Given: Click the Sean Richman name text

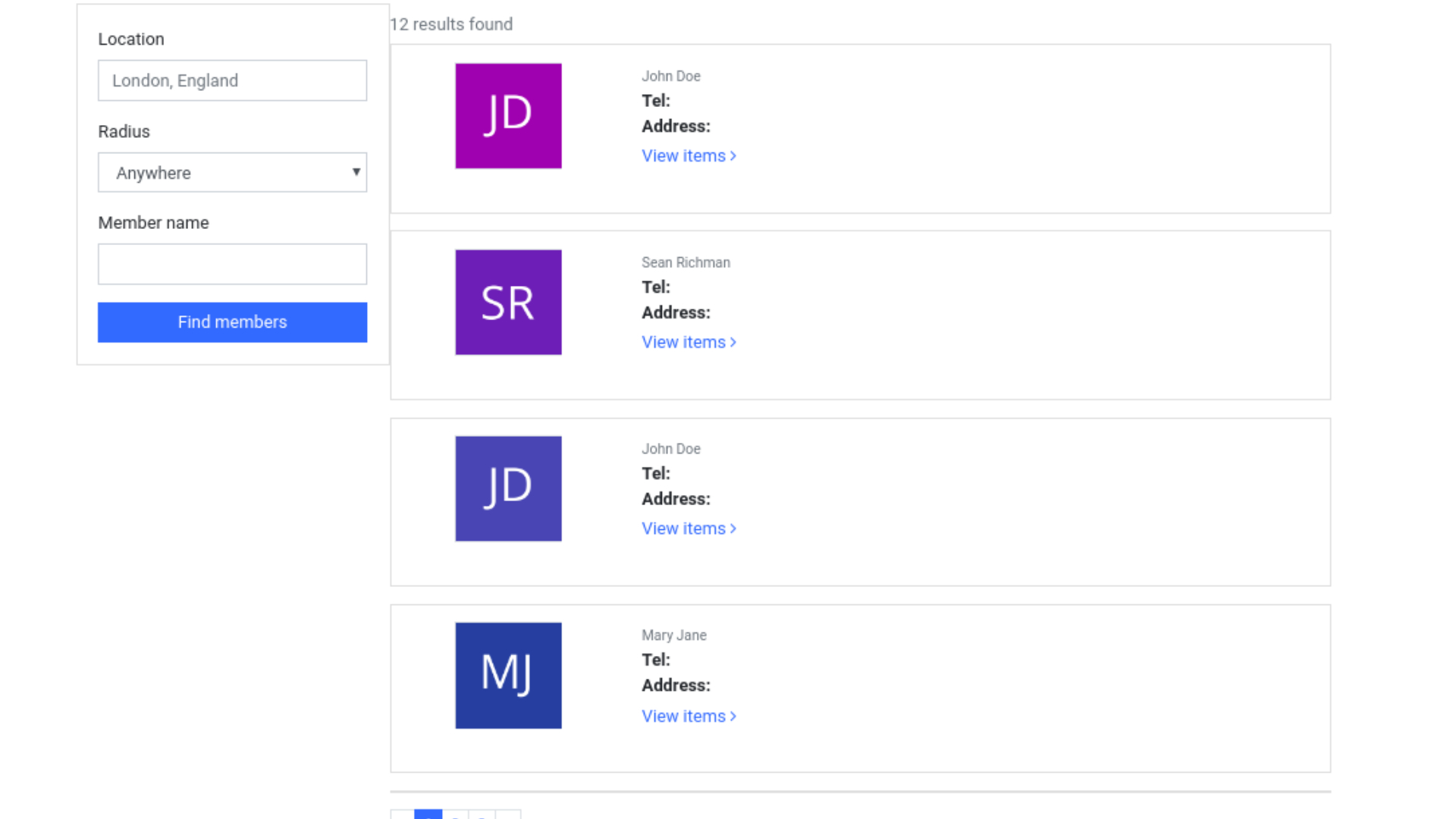Looking at the screenshot, I should pos(686,262).
